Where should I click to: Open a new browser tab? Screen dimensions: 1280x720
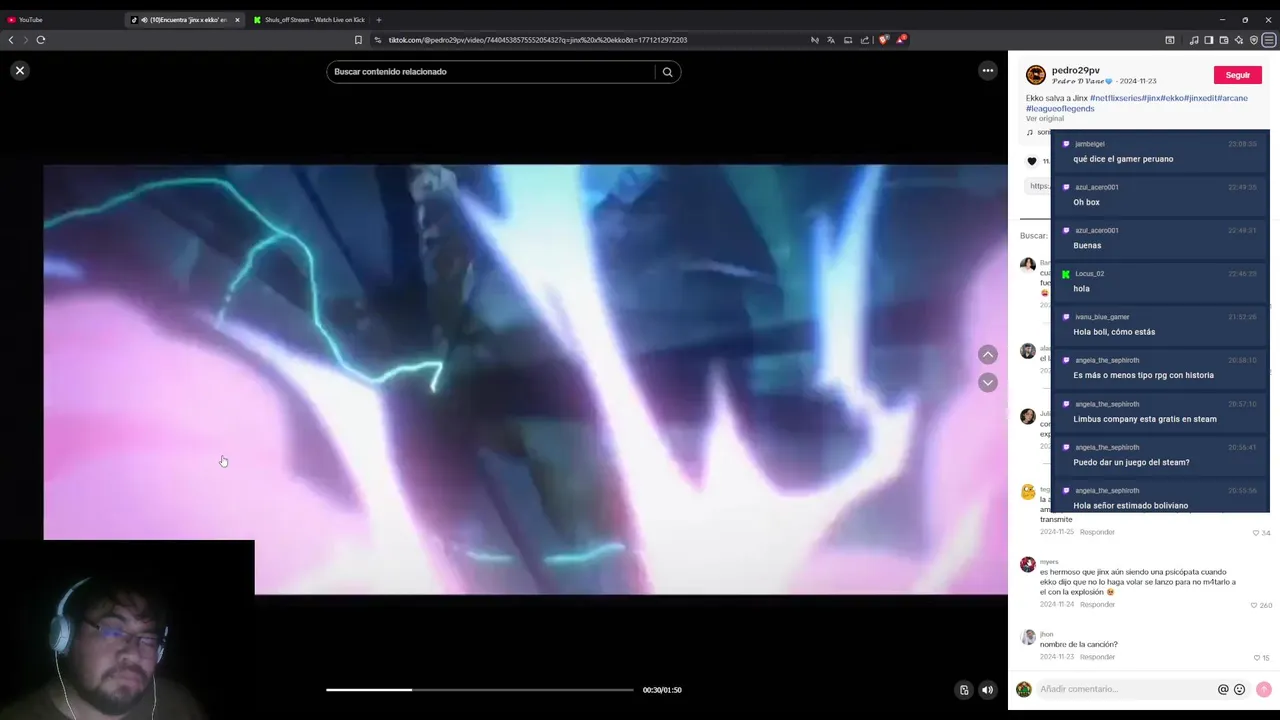pyautogui.click(x=378, y=20)
